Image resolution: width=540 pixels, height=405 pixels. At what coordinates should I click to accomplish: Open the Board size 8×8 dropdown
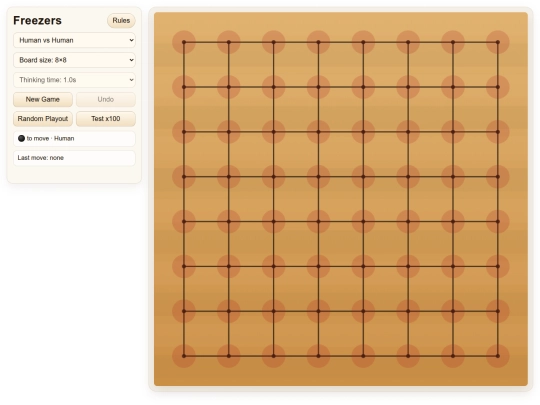pos(74,60)
